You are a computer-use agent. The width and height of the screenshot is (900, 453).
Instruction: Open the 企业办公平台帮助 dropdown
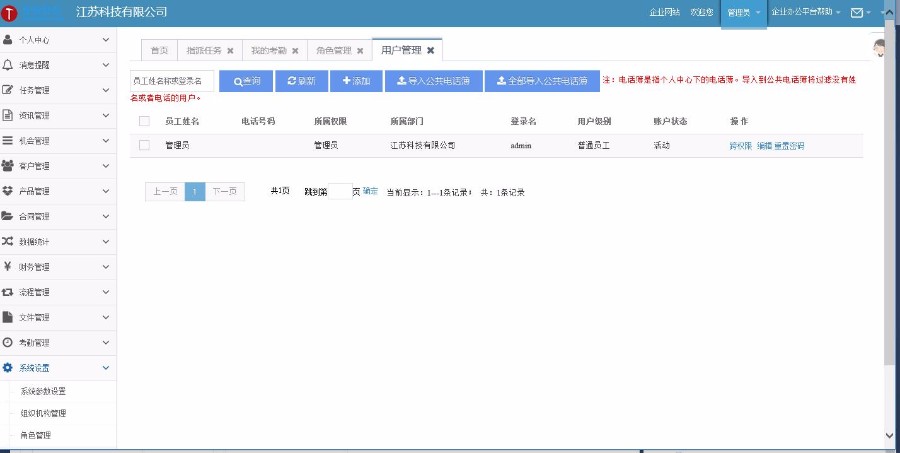pyautogui.click(x=806, y=12)
